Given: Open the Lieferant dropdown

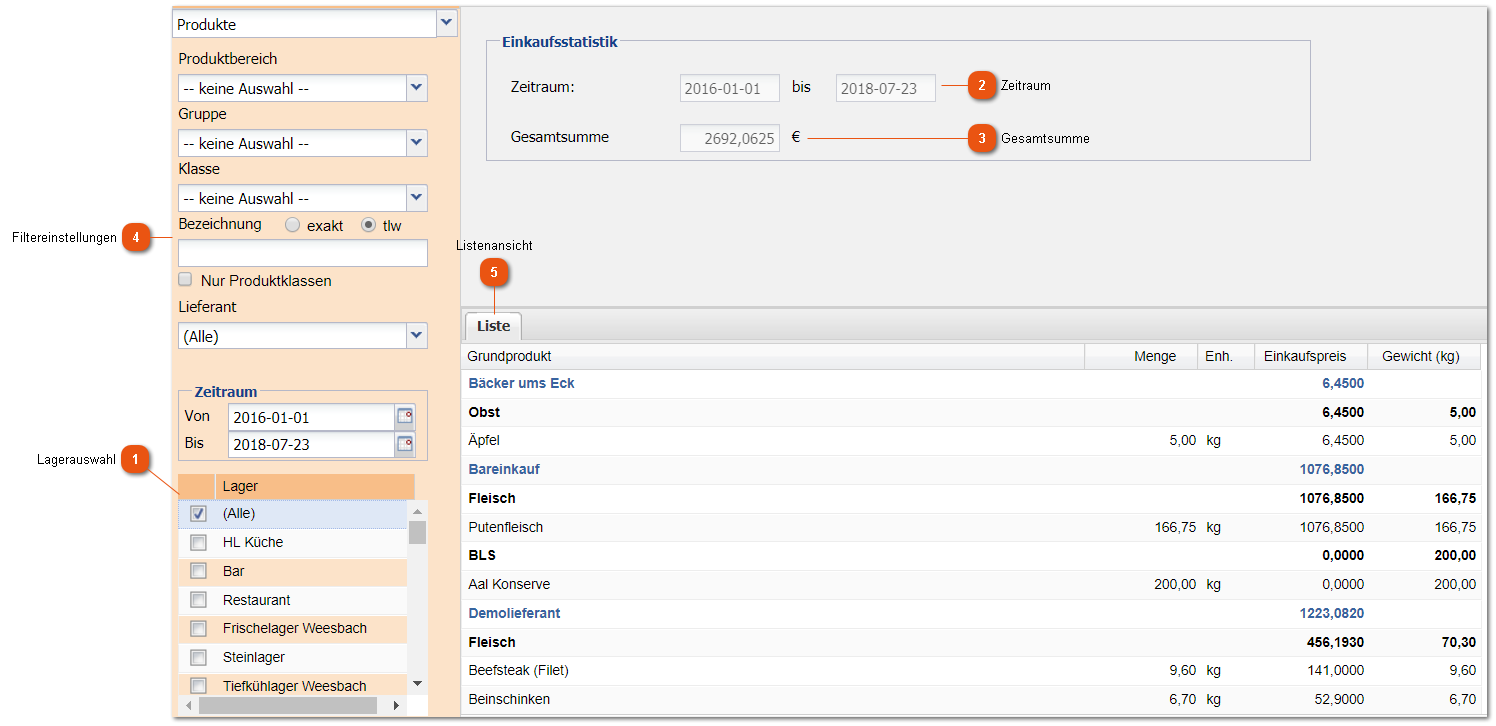Looking at the screenshot, I should click(417, 336).
